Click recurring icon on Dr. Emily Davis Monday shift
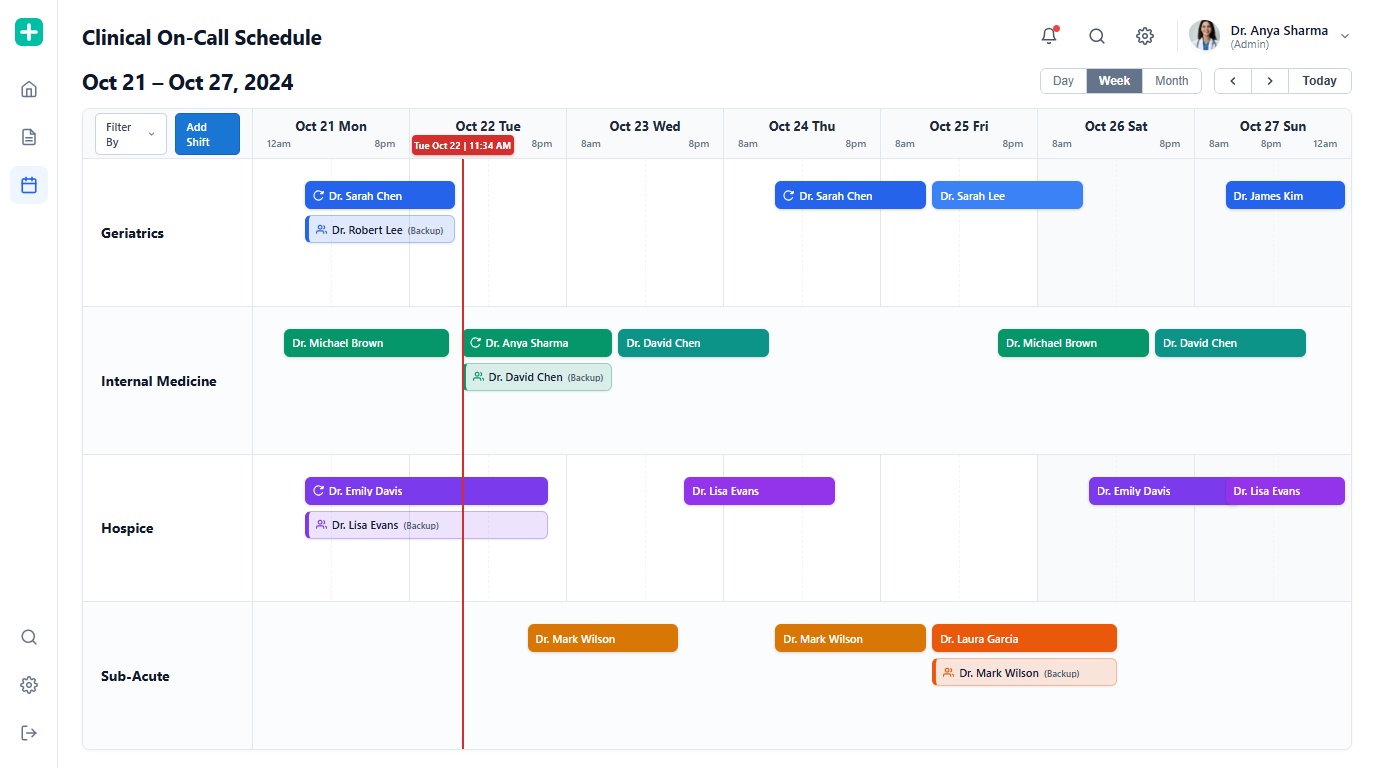 tap(319, 491)
